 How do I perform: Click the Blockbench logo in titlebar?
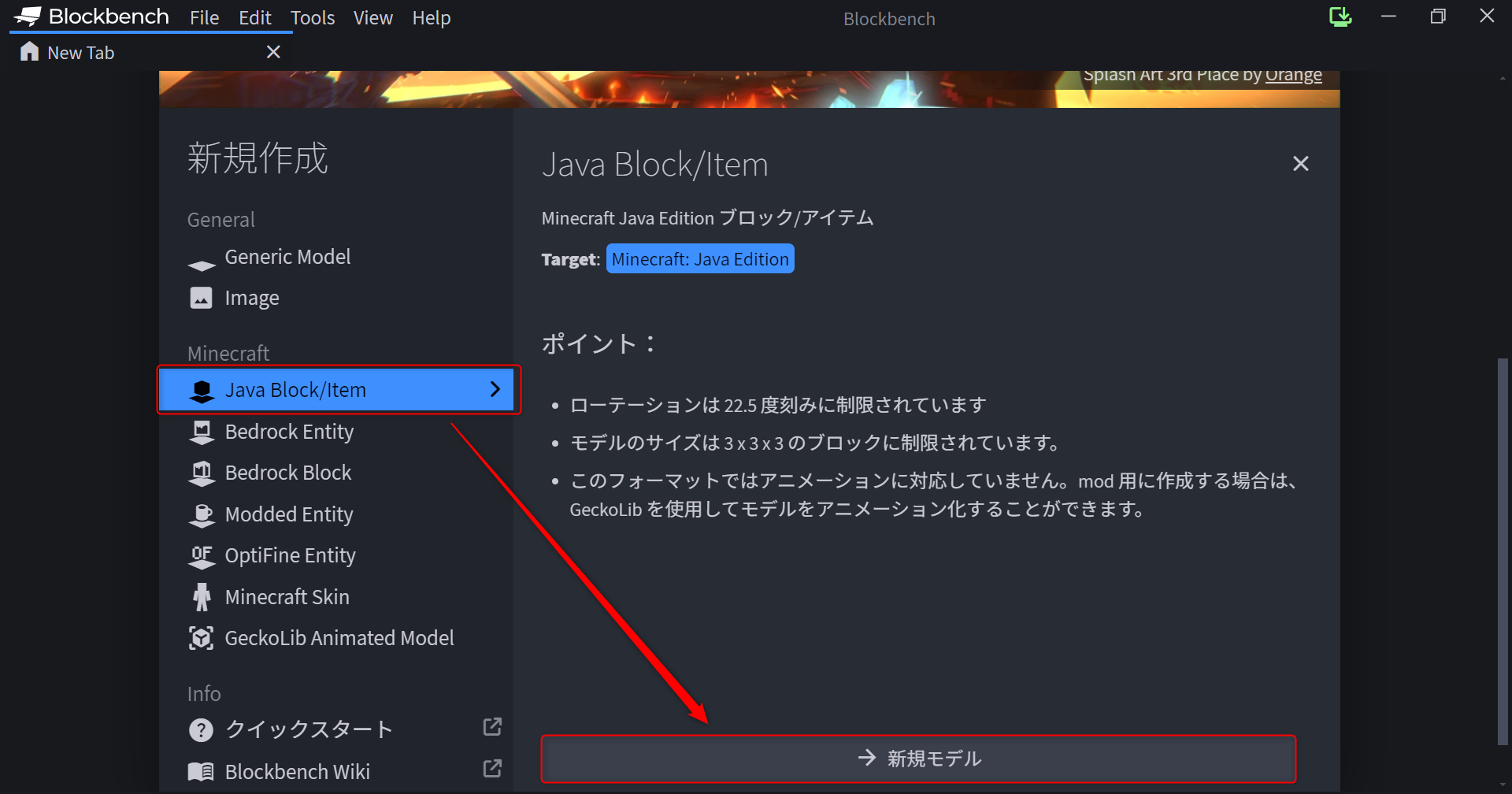pos(28,16)
